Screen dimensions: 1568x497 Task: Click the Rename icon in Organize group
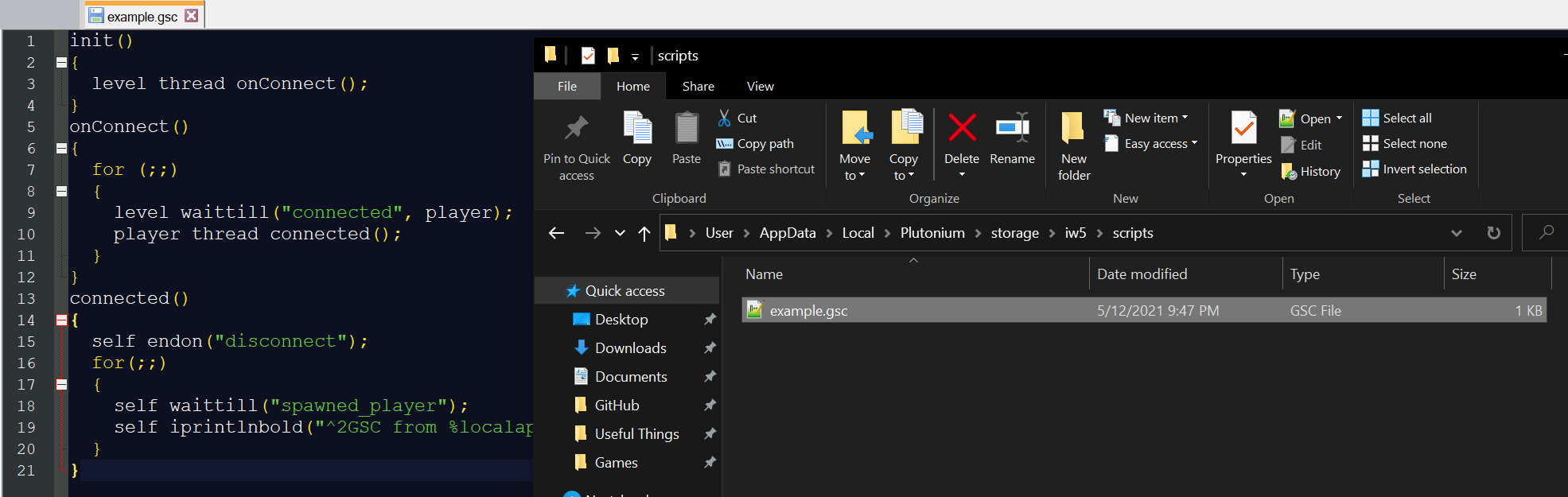click(x=1012, y=127)
